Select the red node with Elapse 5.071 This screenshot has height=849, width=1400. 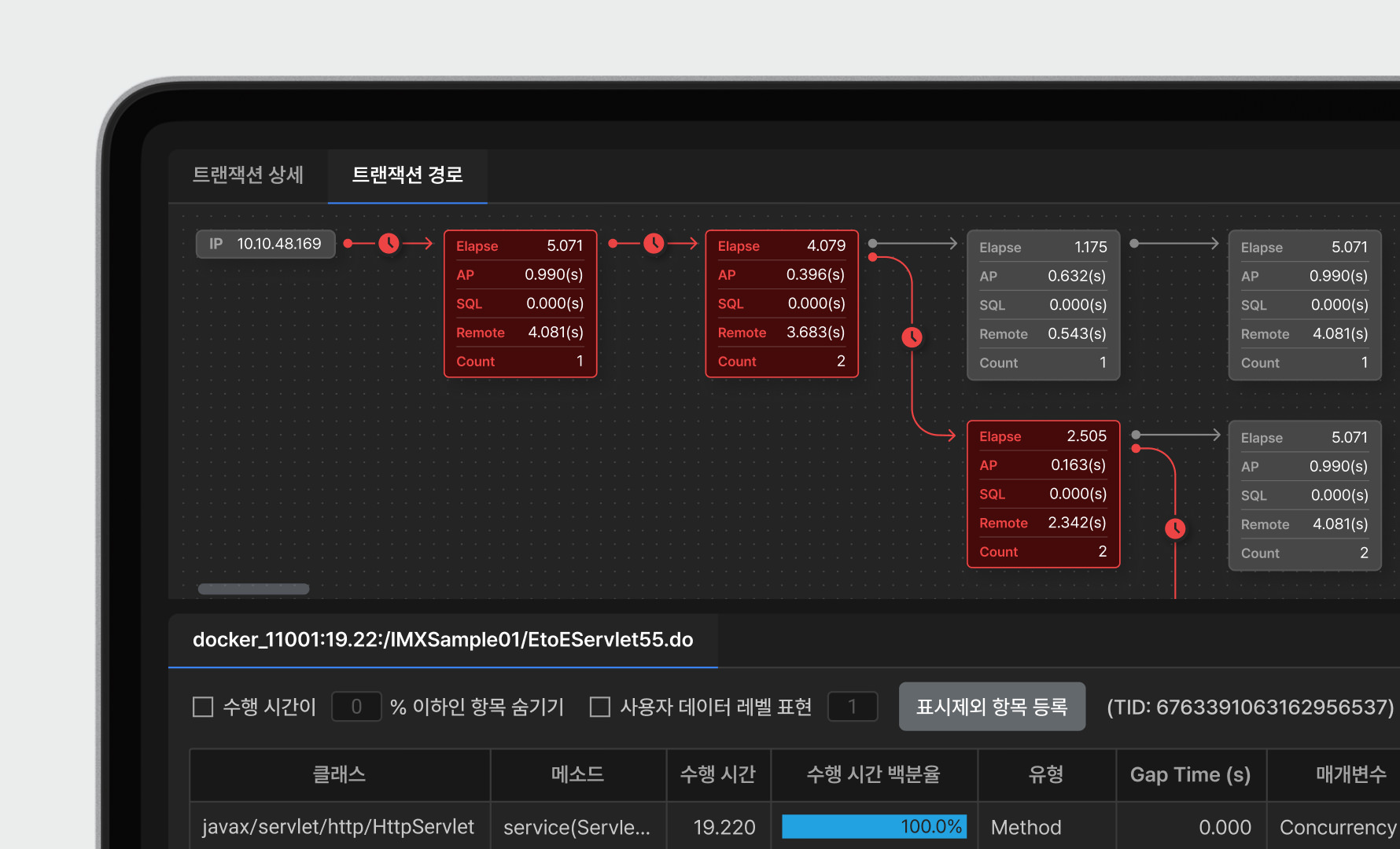520,303
